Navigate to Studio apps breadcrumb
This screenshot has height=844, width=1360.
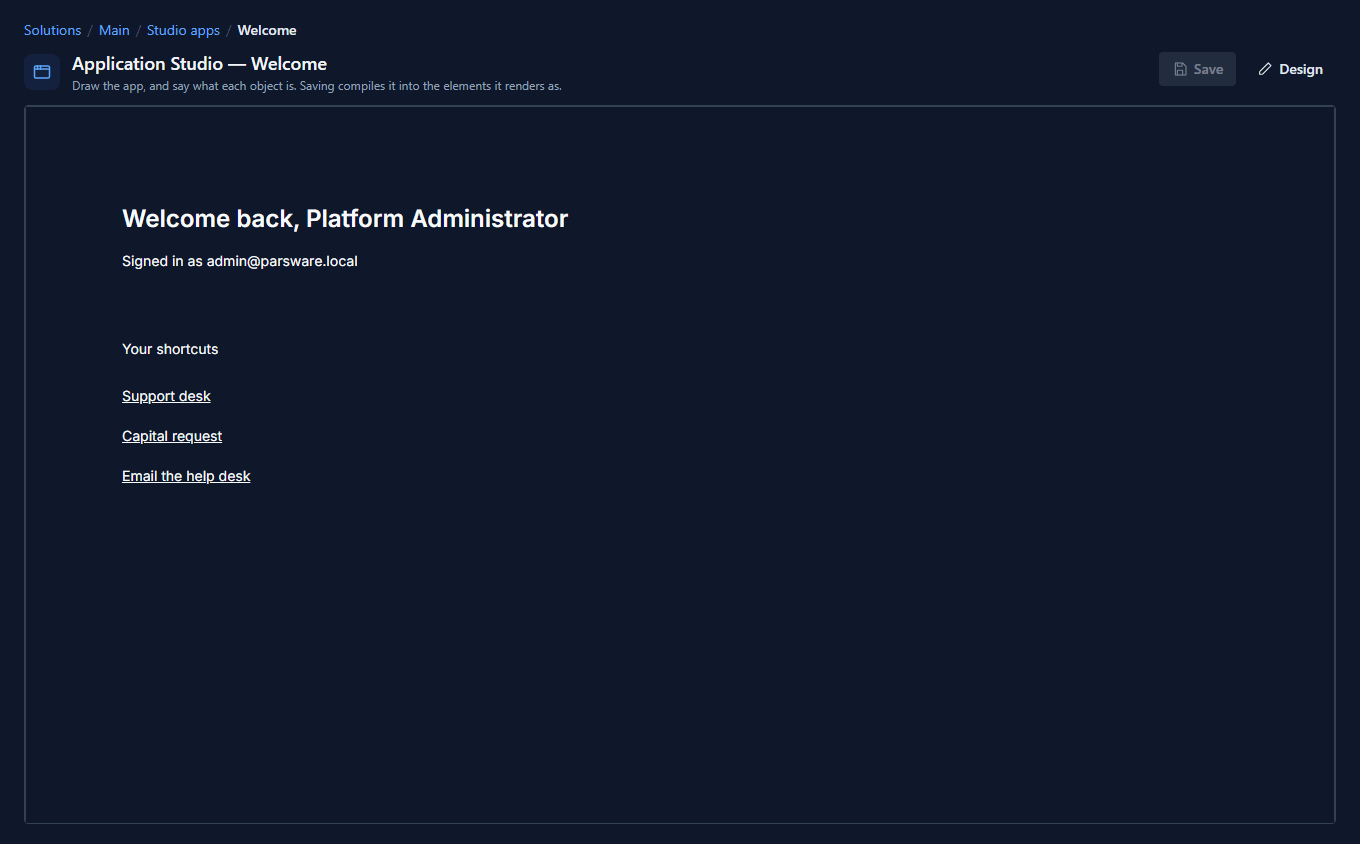[x=183, y=30]
